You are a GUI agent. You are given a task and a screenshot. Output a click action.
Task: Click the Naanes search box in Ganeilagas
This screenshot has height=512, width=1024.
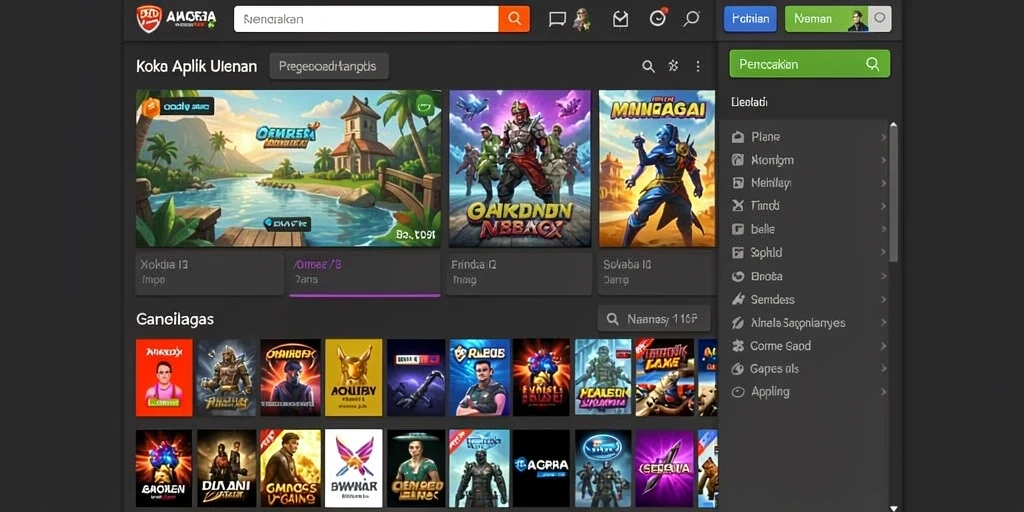(x=654, y=319)
